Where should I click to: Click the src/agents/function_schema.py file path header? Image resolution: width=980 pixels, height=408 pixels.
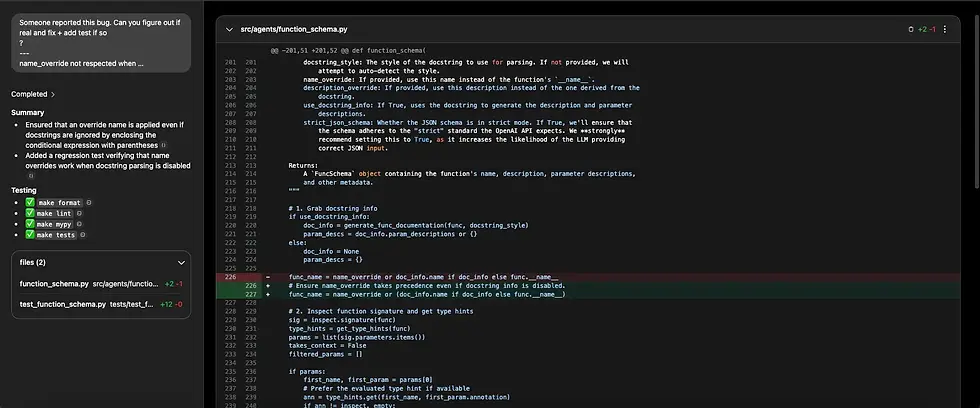[294, 29]
